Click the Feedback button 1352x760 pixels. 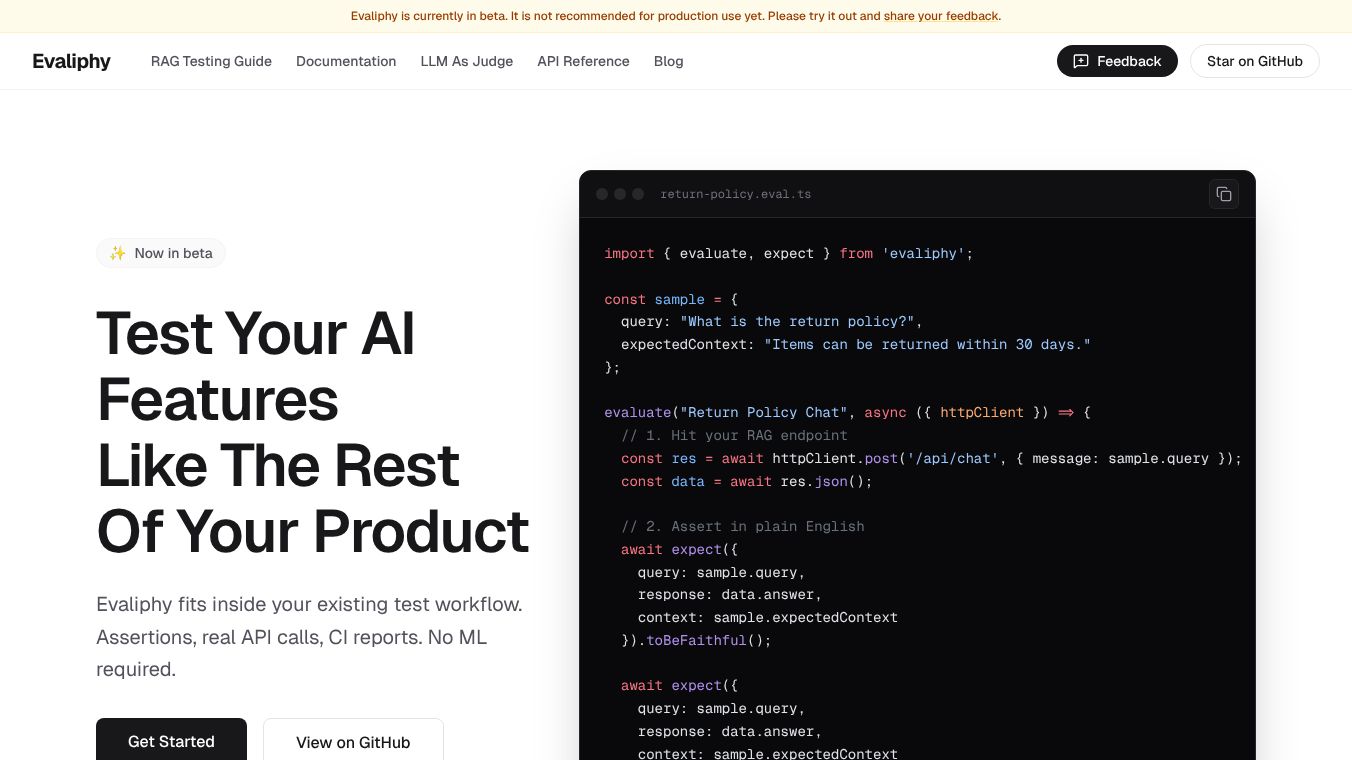(x=1117, y=61)
